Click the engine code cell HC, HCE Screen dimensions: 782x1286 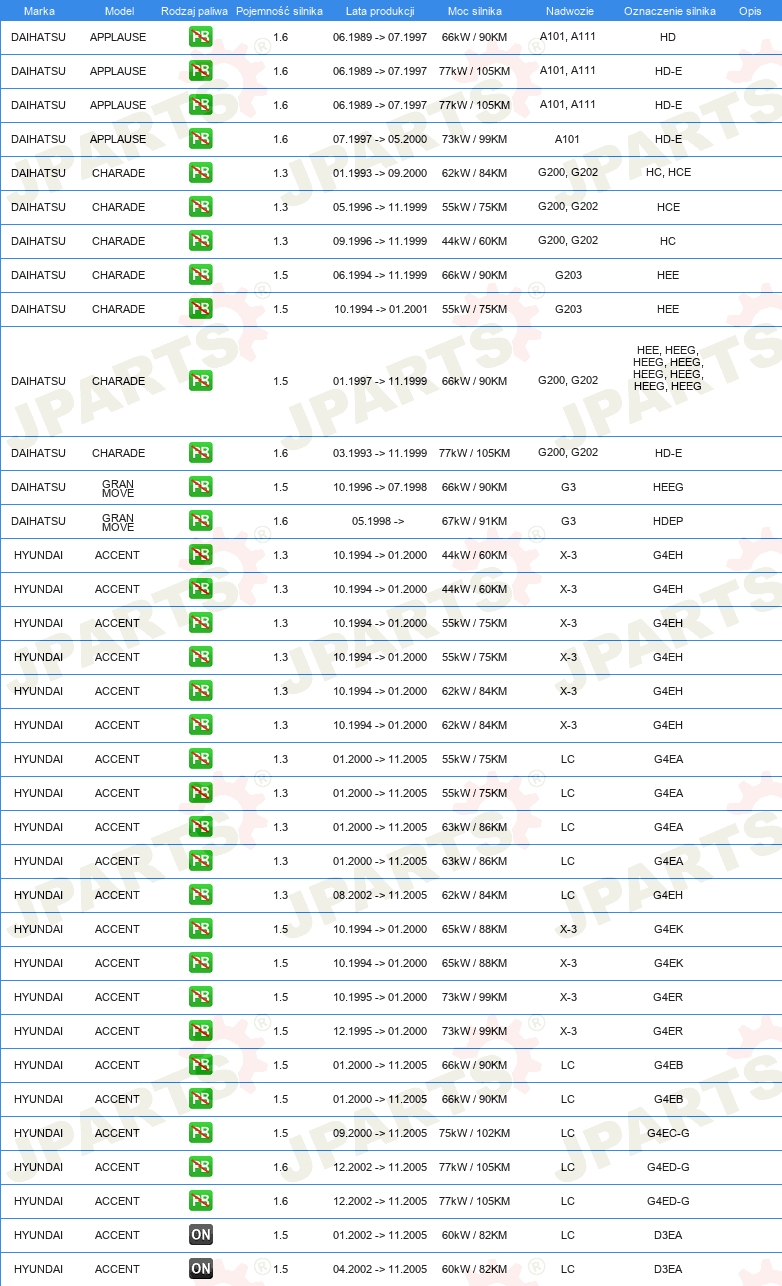pos(668,172)
